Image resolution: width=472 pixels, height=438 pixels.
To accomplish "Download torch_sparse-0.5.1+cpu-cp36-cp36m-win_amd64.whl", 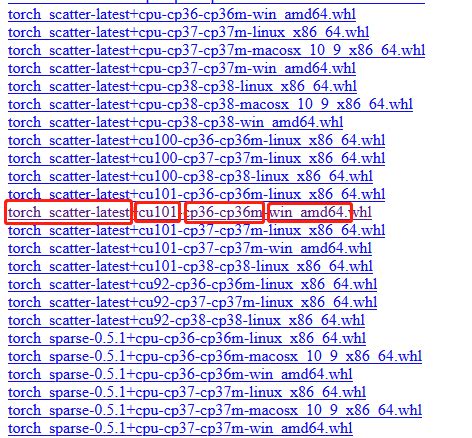I will click(x=180, y=374).
